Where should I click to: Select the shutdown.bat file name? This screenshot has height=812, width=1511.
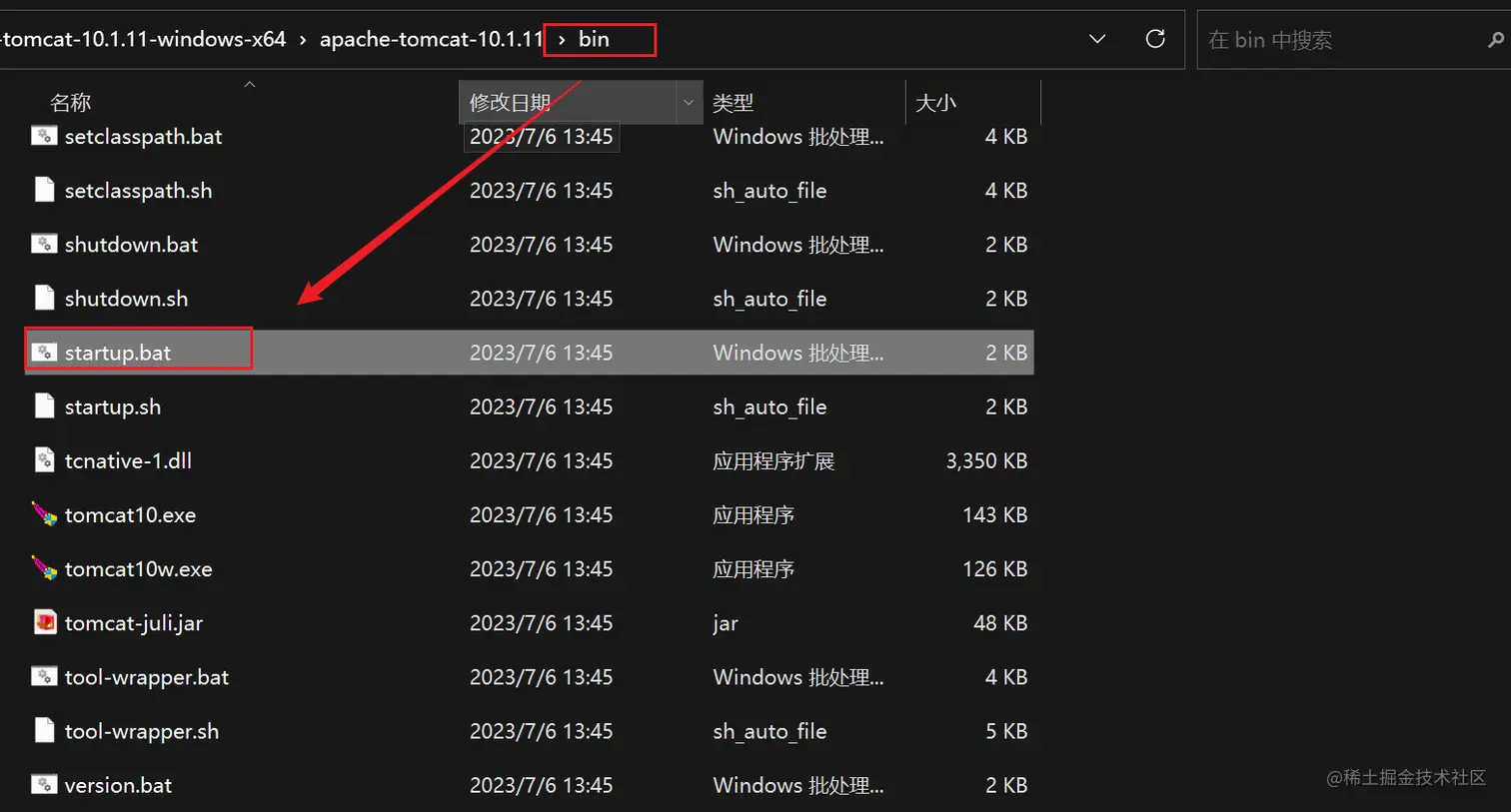[x=131, y=245]
